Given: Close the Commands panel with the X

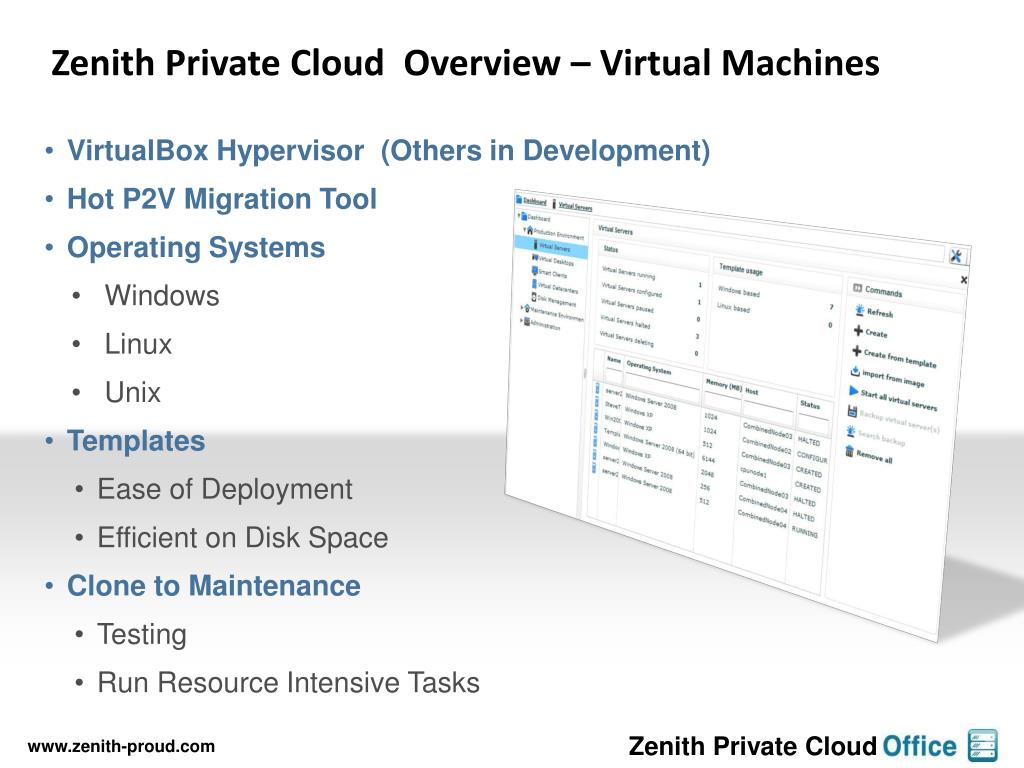Looking at the screenshot, I should tap(964, 280).
